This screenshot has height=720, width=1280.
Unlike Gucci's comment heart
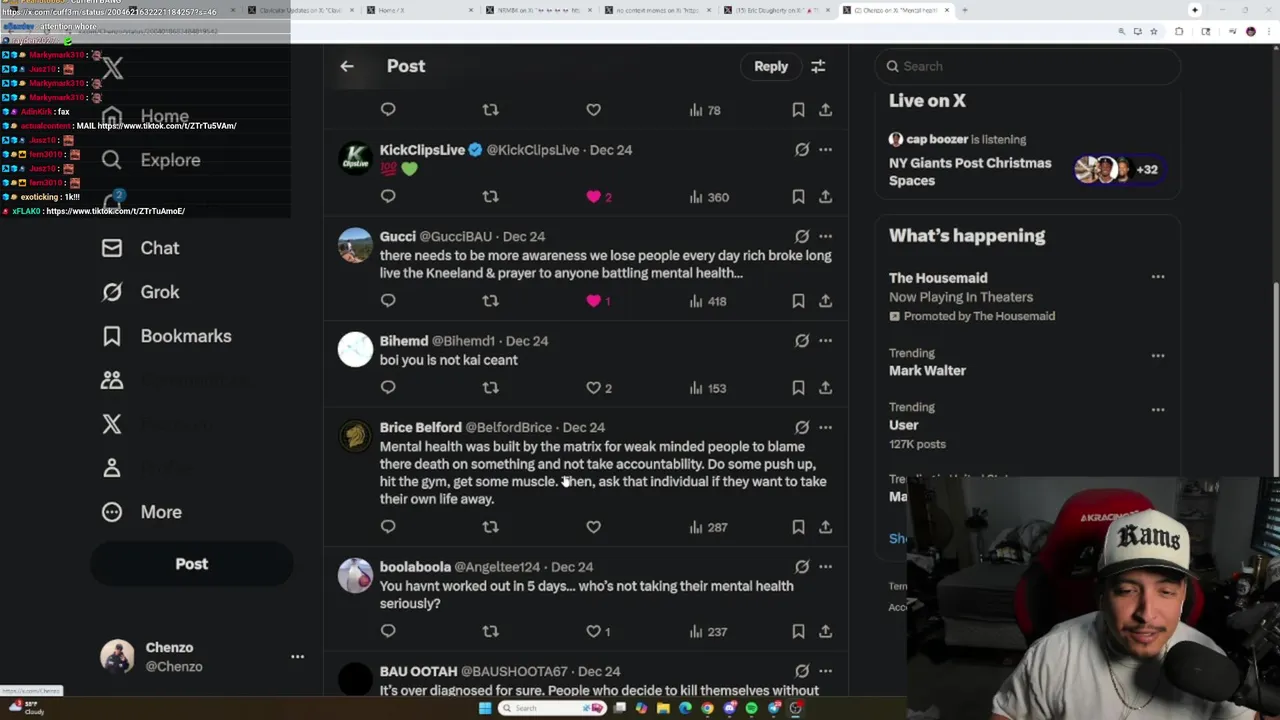(x=594, y=301)
